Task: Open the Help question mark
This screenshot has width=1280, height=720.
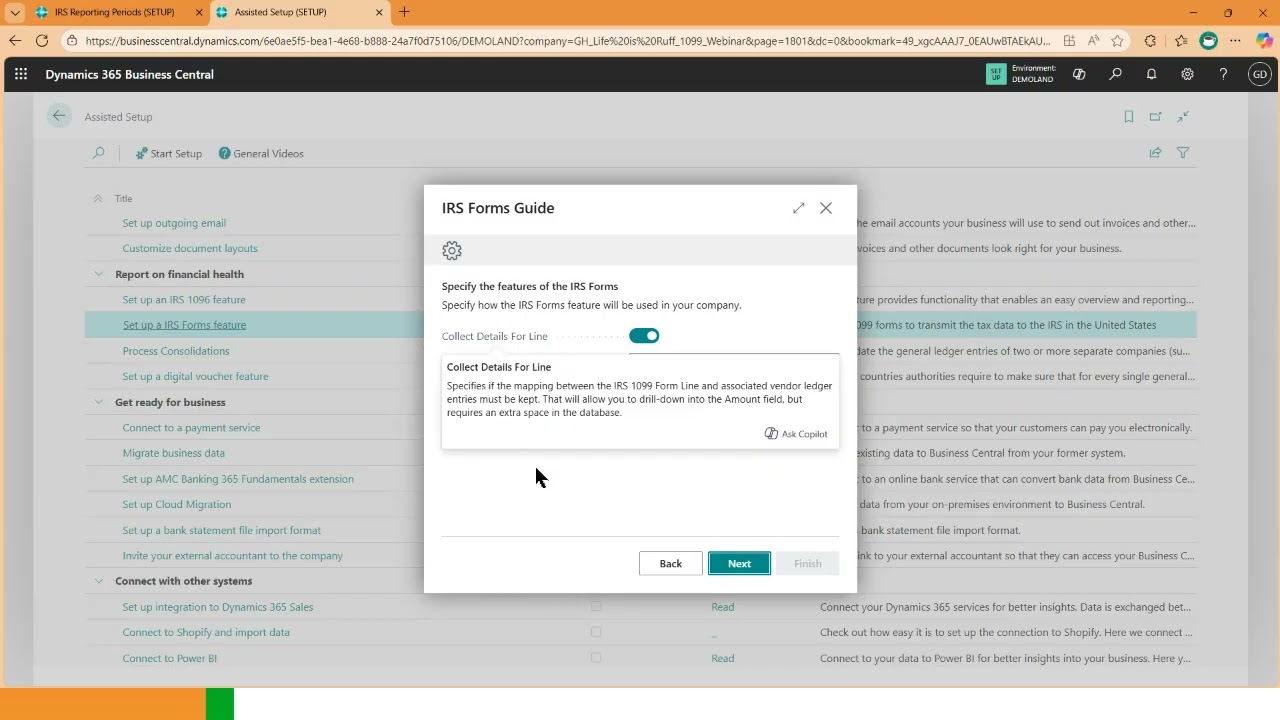Action: coord(1223,74)
